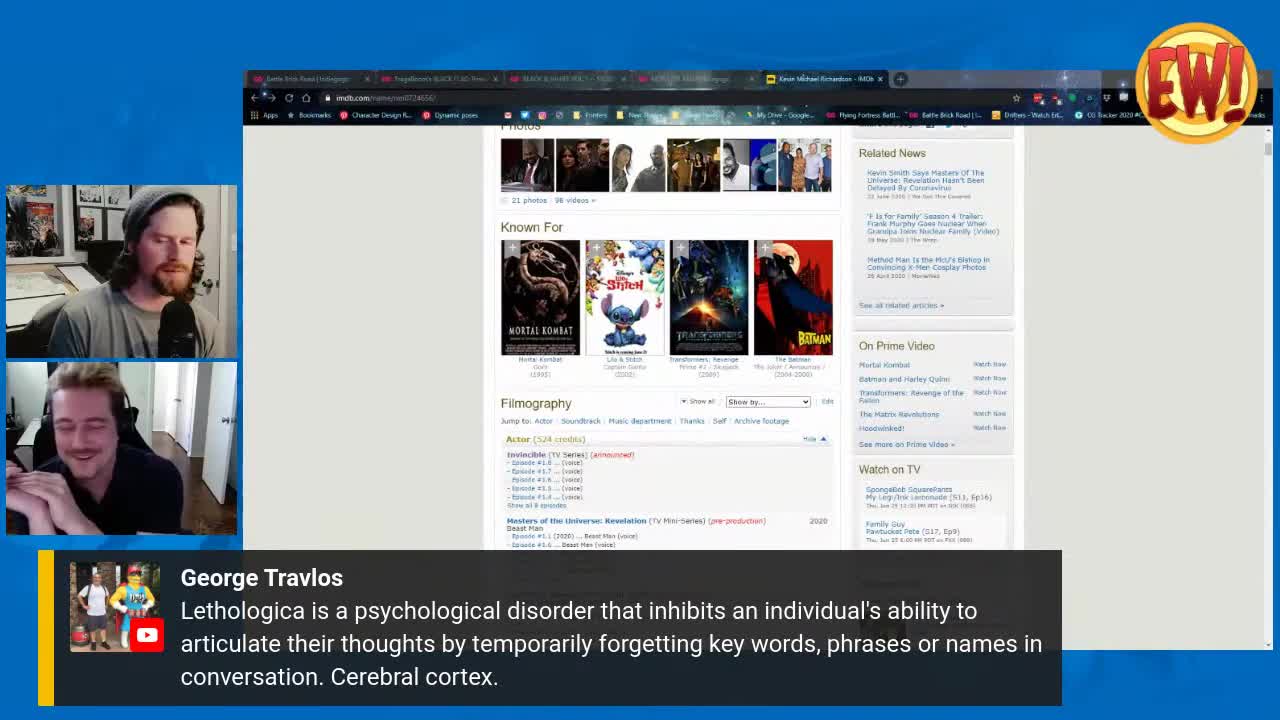Open the Mortal Kombat poster thumbnail

(540, 297)
